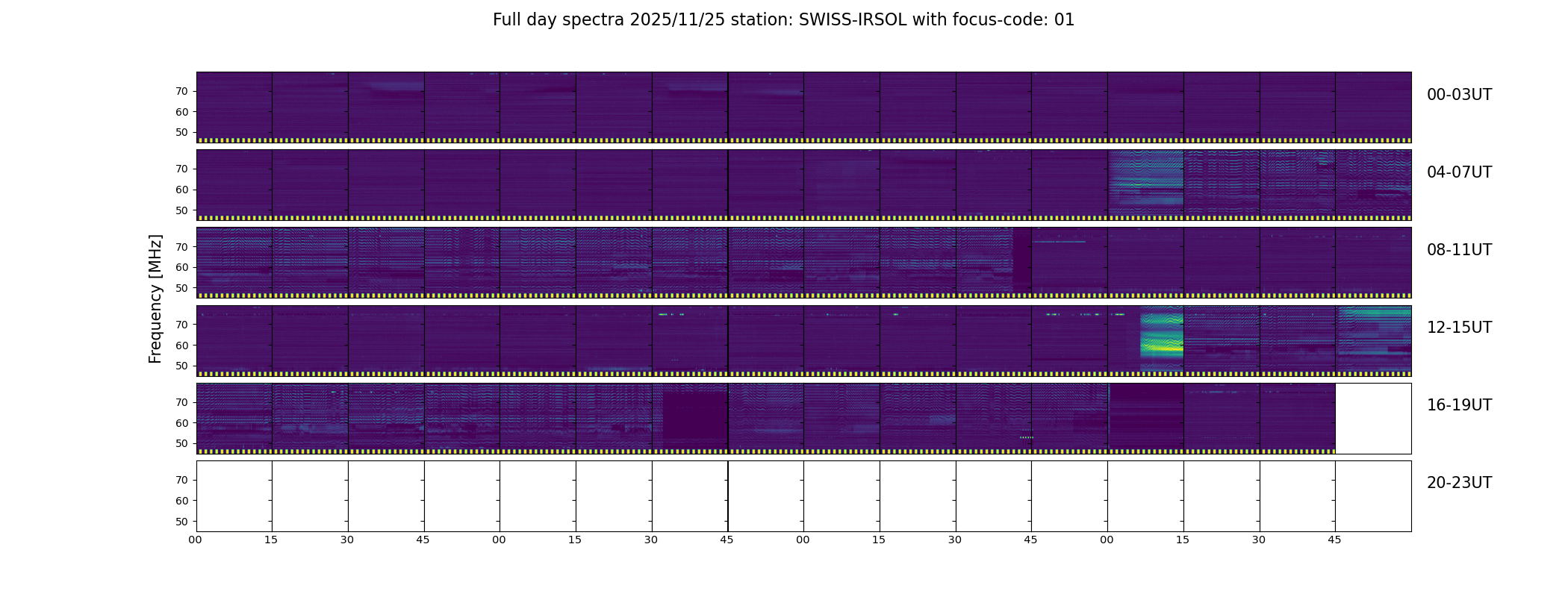Click the 60 tick of the 00-03UT row
This screenshot has height=597, width=1568.
[x=181, y=112]
